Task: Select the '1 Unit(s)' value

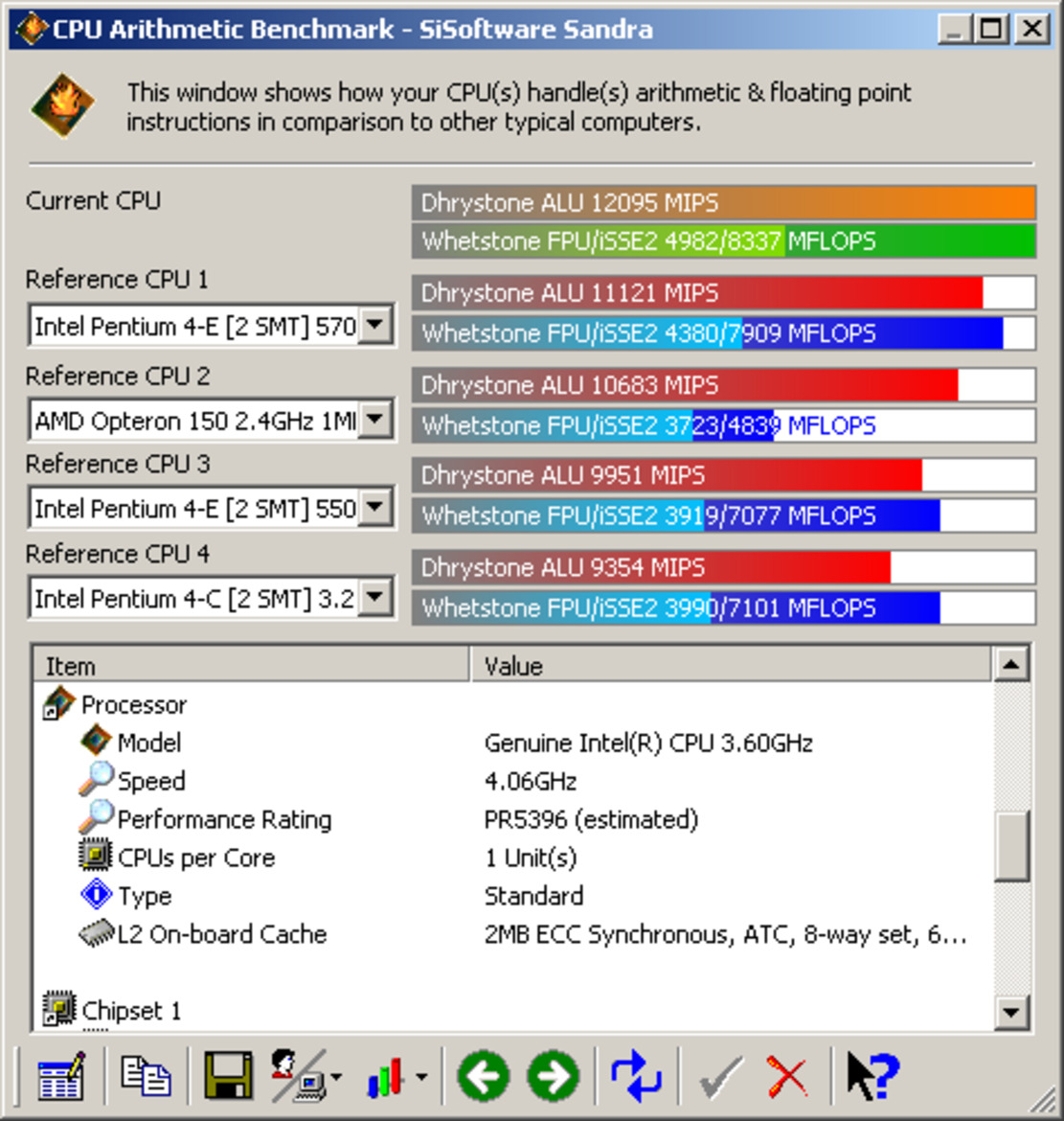Action: click(531, 858)
